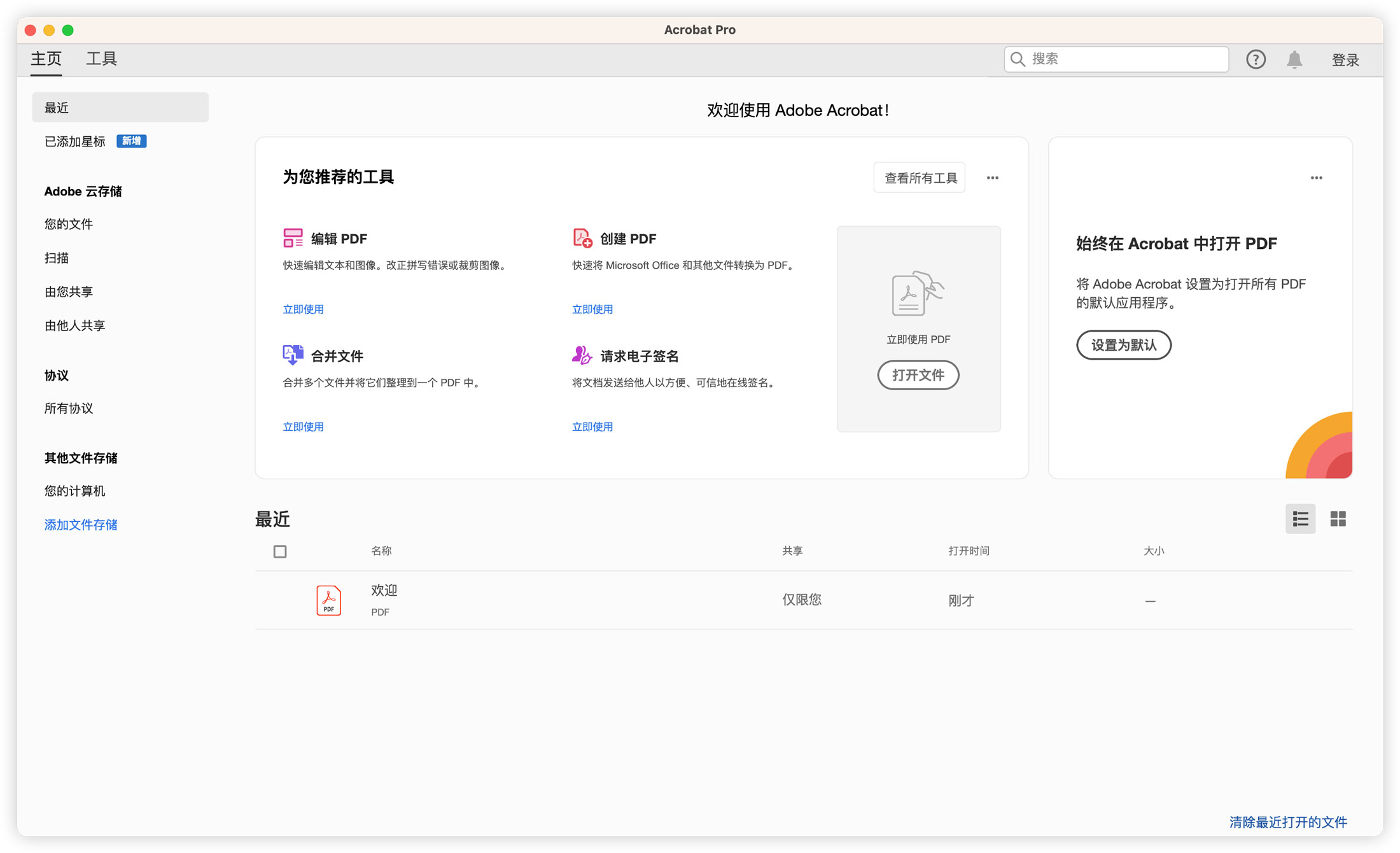
Task: Toggle the select-all checkbox in recent list
Action: pyautogui.click(x=280, y=551)
